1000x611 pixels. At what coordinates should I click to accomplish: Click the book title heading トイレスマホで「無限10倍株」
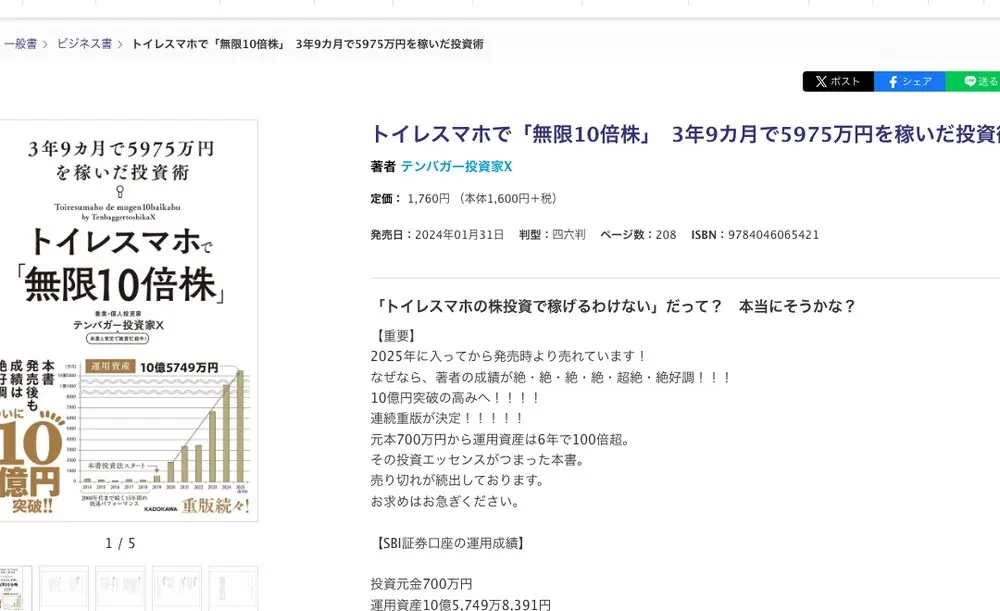[x=685, y=134]
